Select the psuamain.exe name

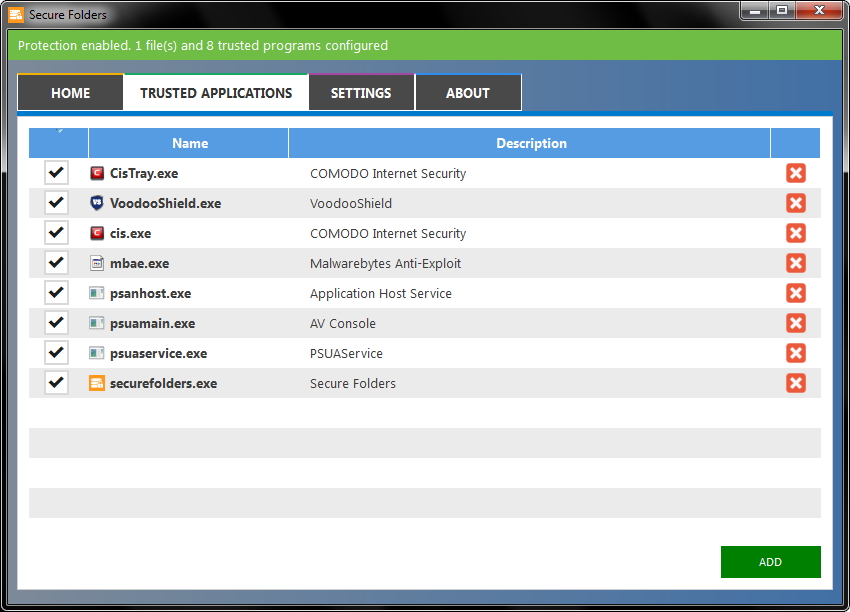152,324
